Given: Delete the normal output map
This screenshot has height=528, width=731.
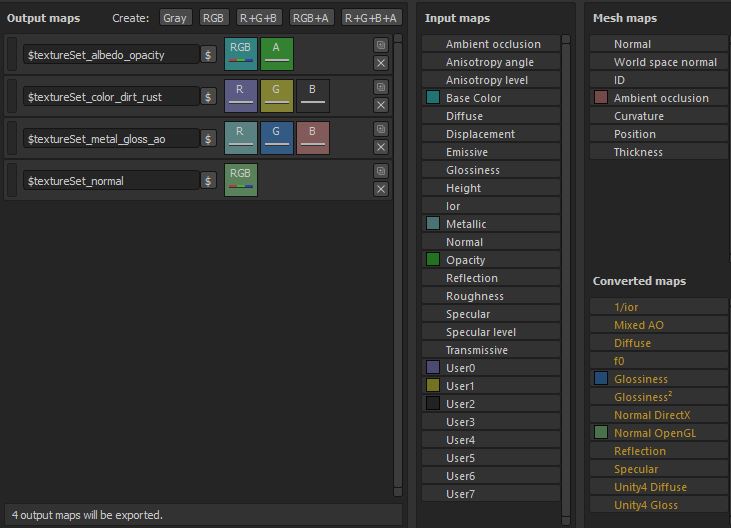Looking at the screenshot, I should (381, 189).
